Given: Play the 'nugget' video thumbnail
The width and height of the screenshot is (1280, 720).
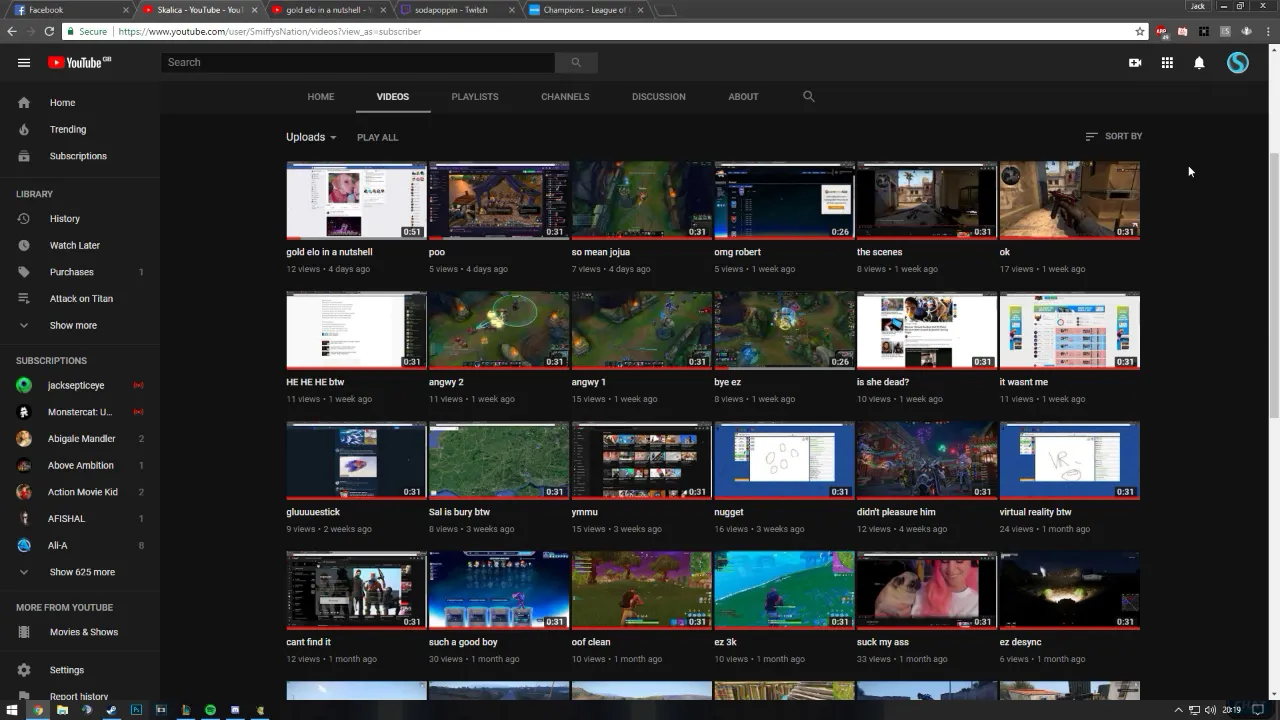Looking at the screenshot, I should click(784, 460).
